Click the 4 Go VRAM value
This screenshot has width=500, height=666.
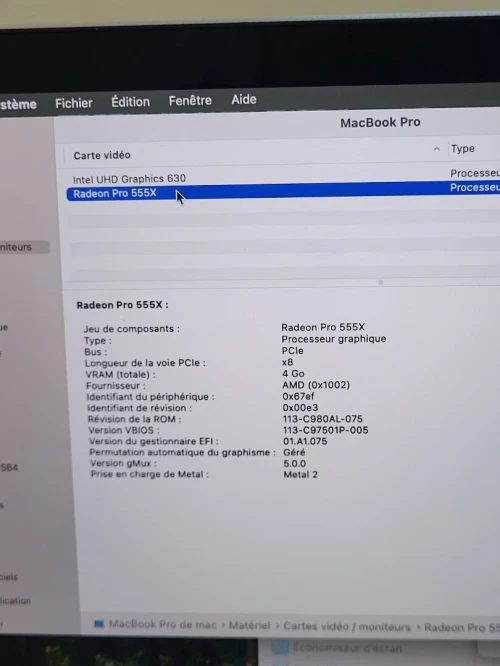coord(293,373)
